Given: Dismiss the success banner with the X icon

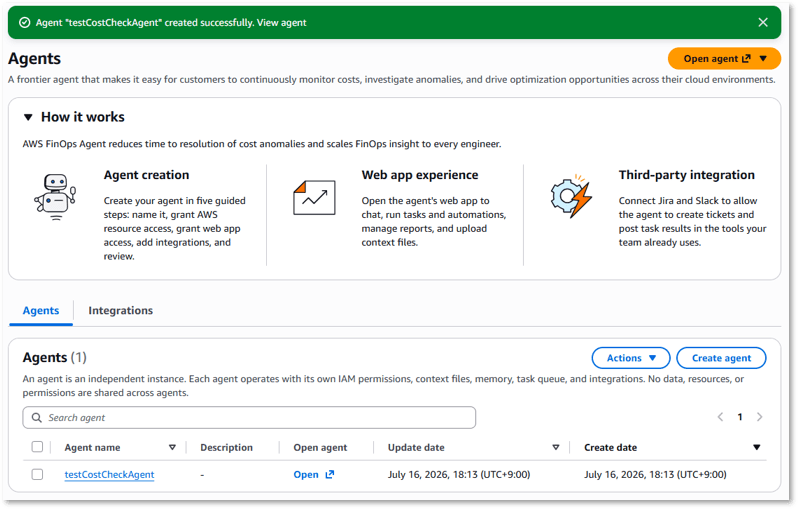Looking at the screenshot, I should pos(762,22).
